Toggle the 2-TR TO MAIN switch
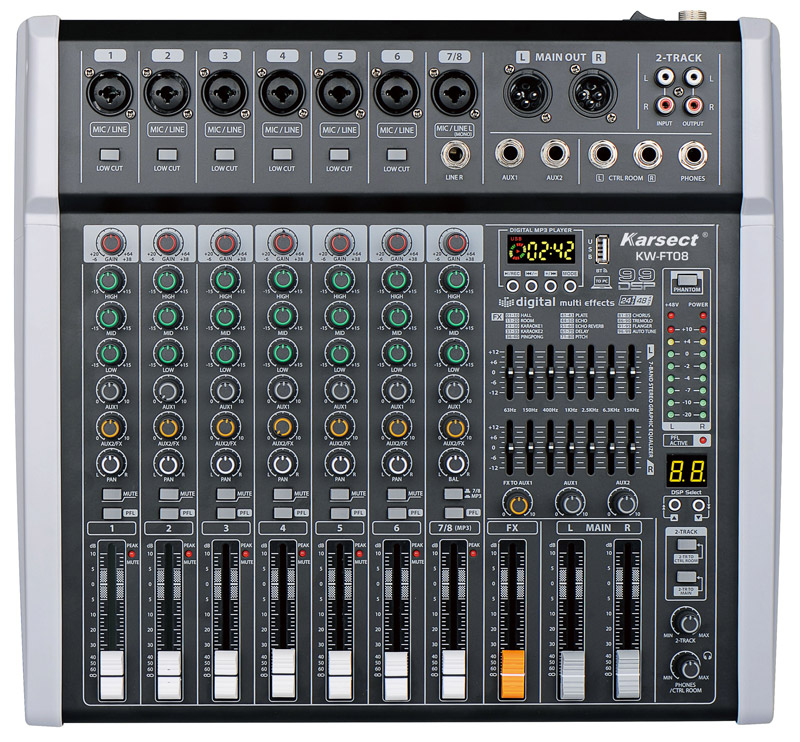800x742 pixels. click(x=686, y=577)
